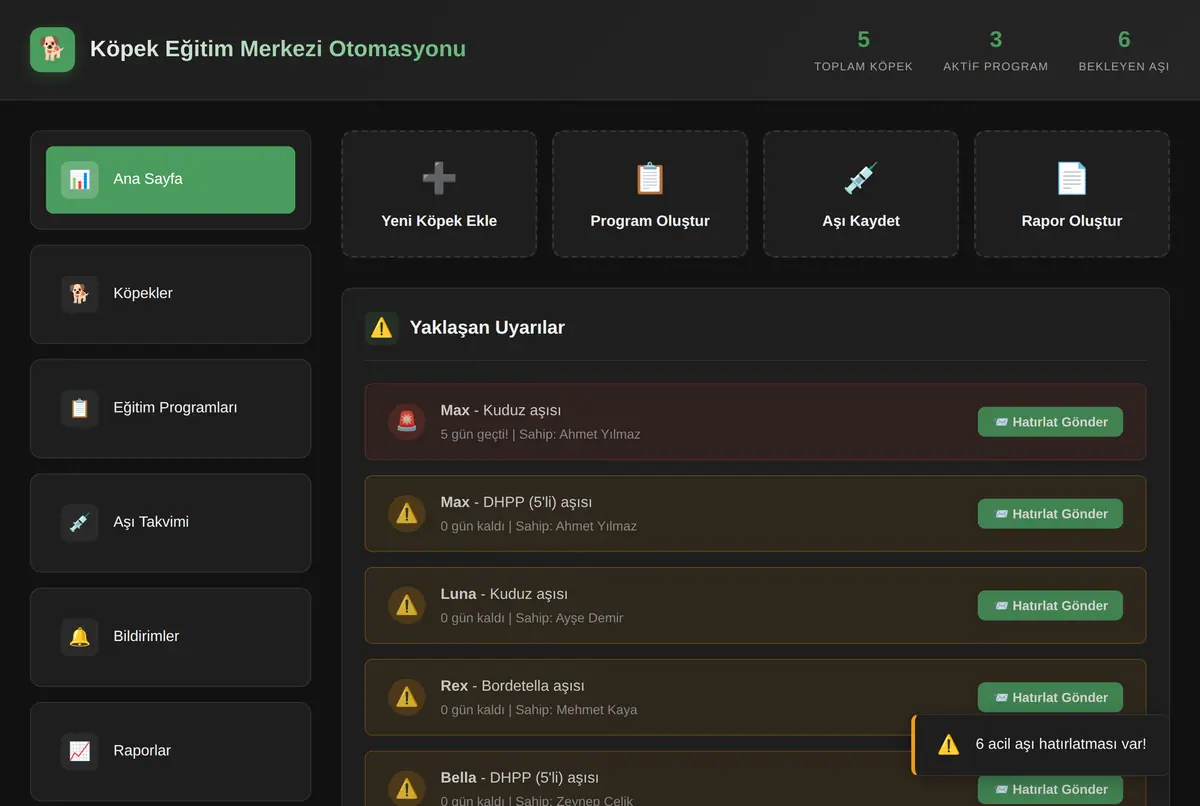Navigate to Aşı Takvimi
The height and width of the screenshot is (806, 1200).
(170, 522)
